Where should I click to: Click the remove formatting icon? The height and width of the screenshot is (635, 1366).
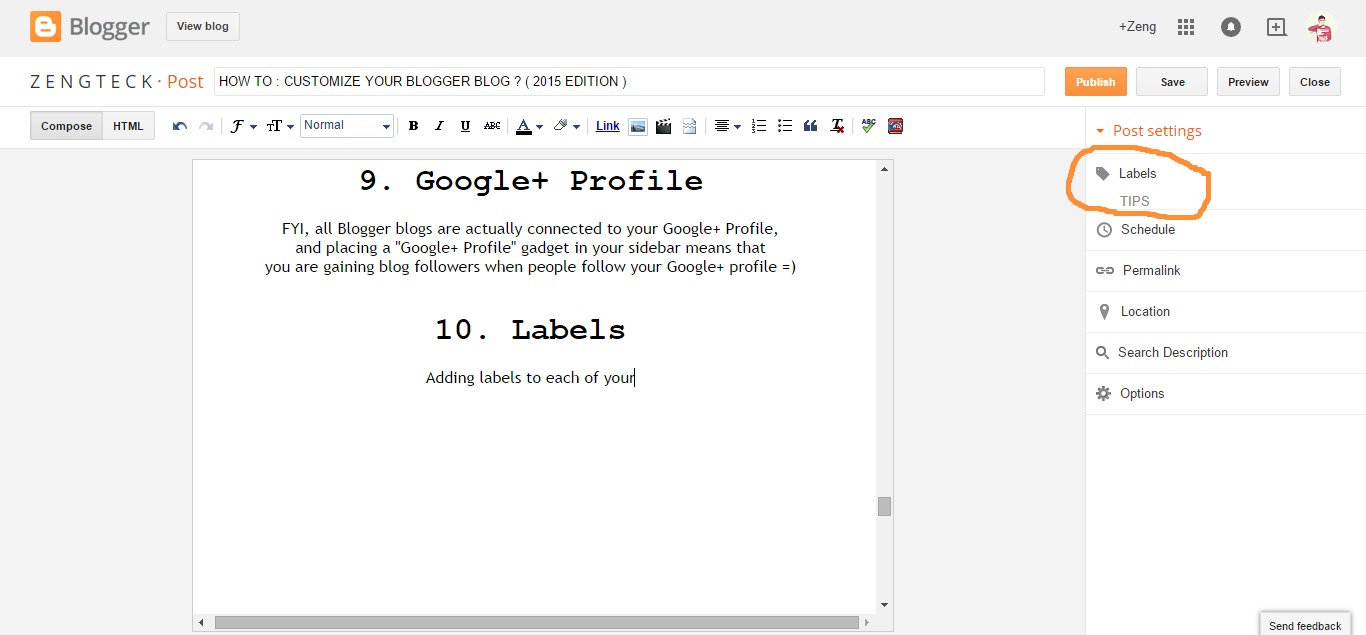coord(838,126)
